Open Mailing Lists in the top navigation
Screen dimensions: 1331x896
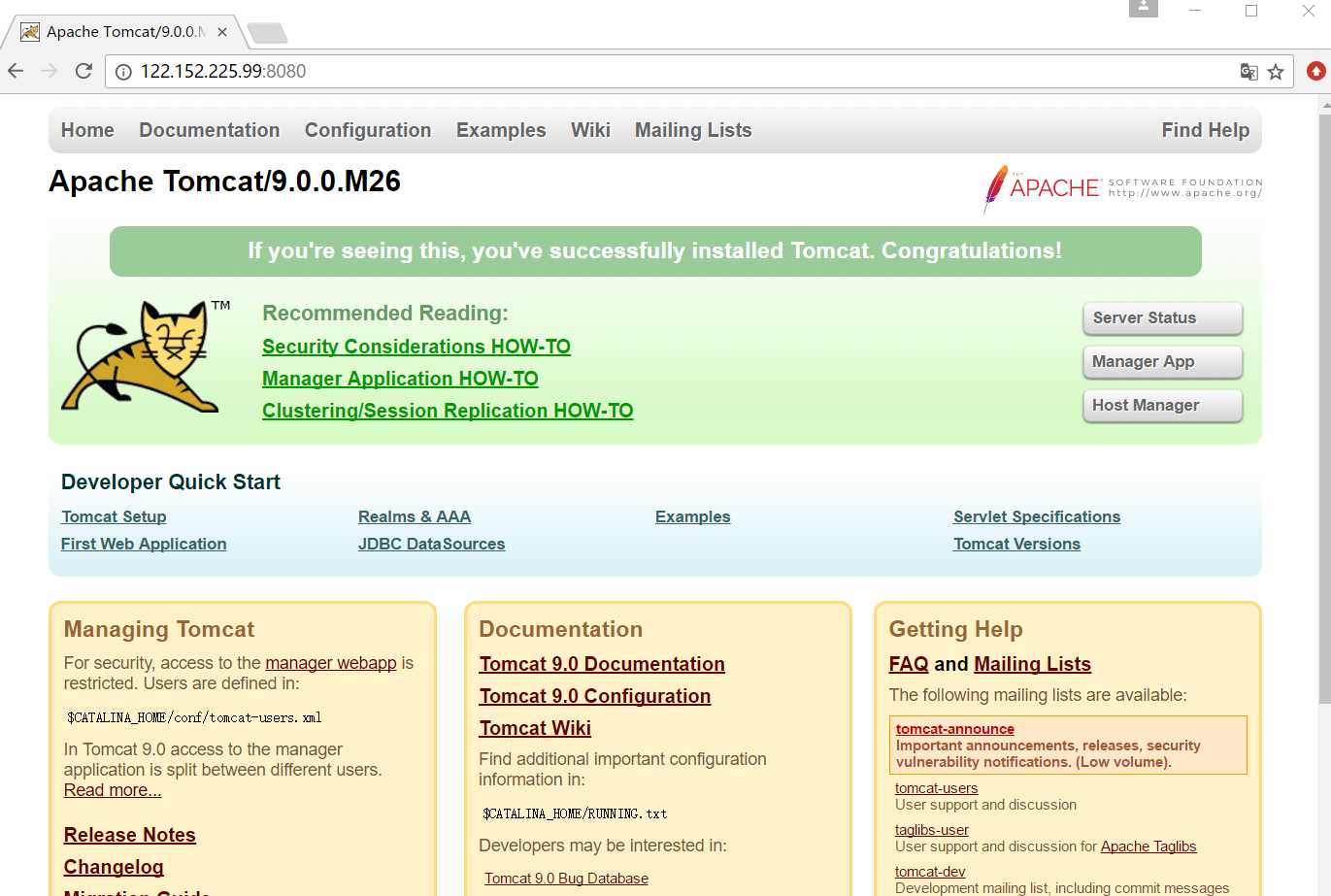pos(693,130)
